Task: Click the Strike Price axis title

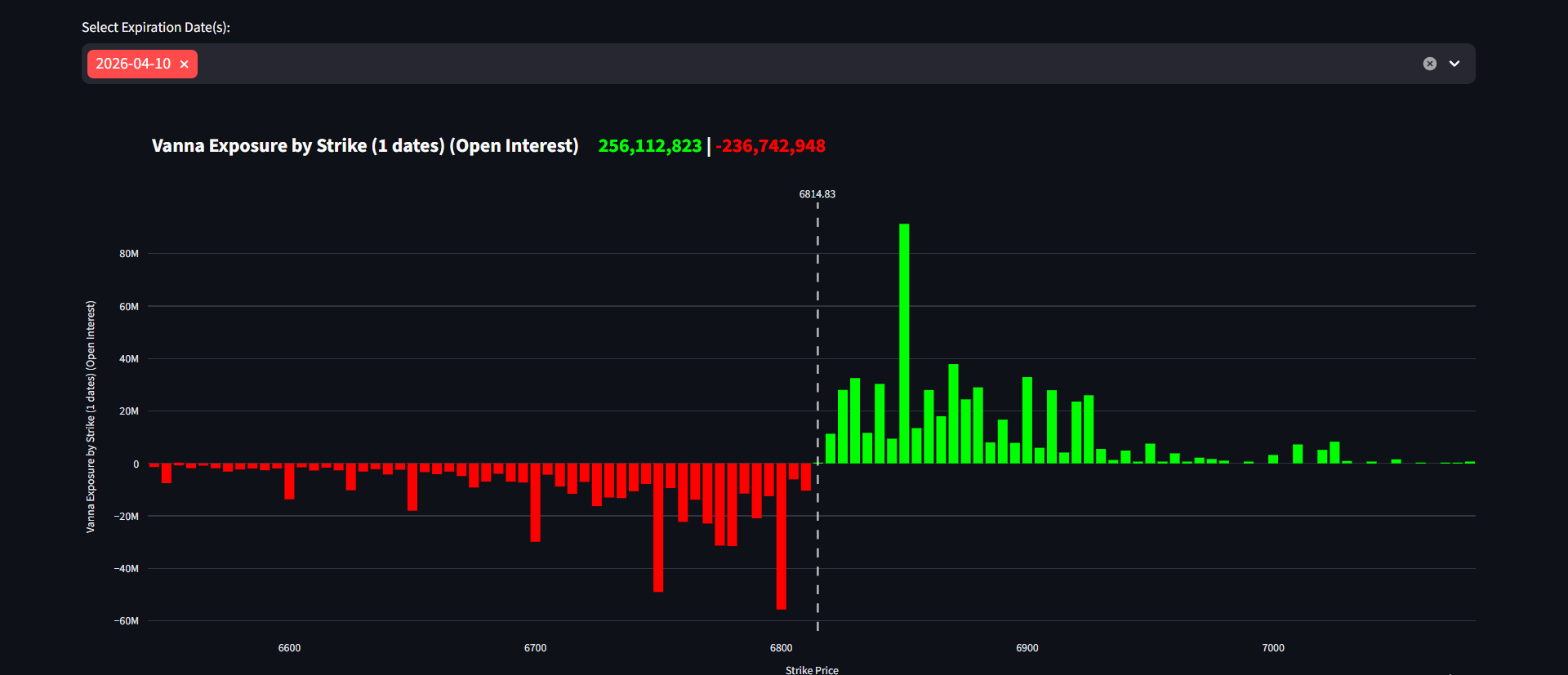Action: pyautogui.click(x=812, y=669)
